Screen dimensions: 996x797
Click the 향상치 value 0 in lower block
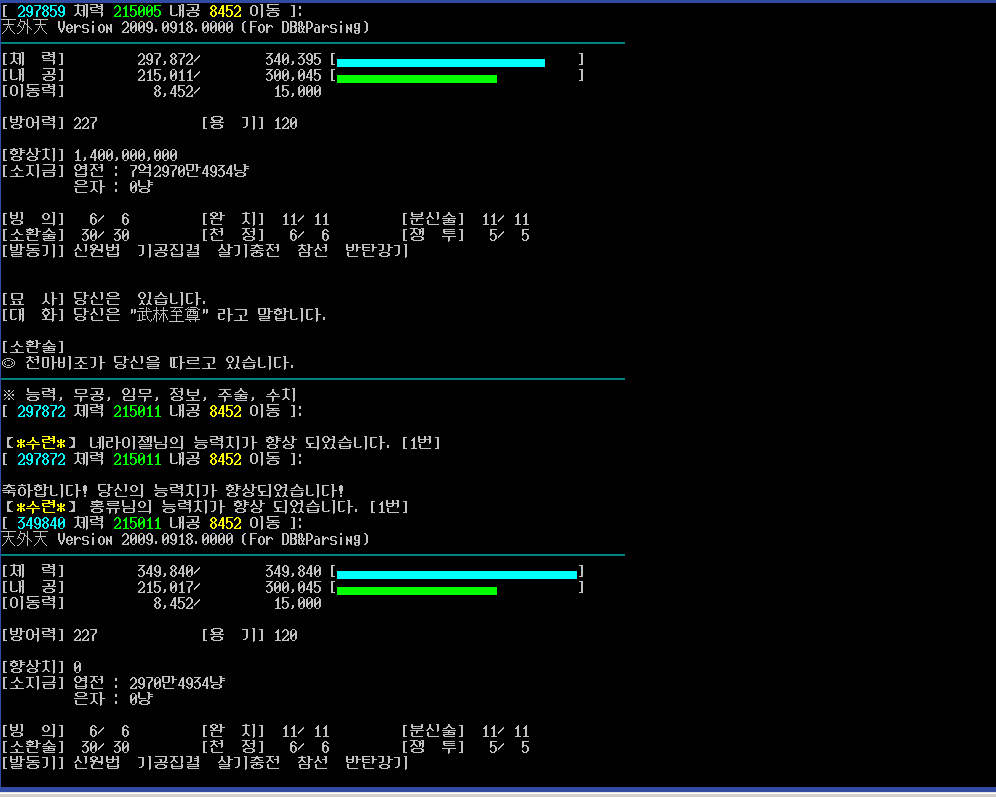(78, 667)
